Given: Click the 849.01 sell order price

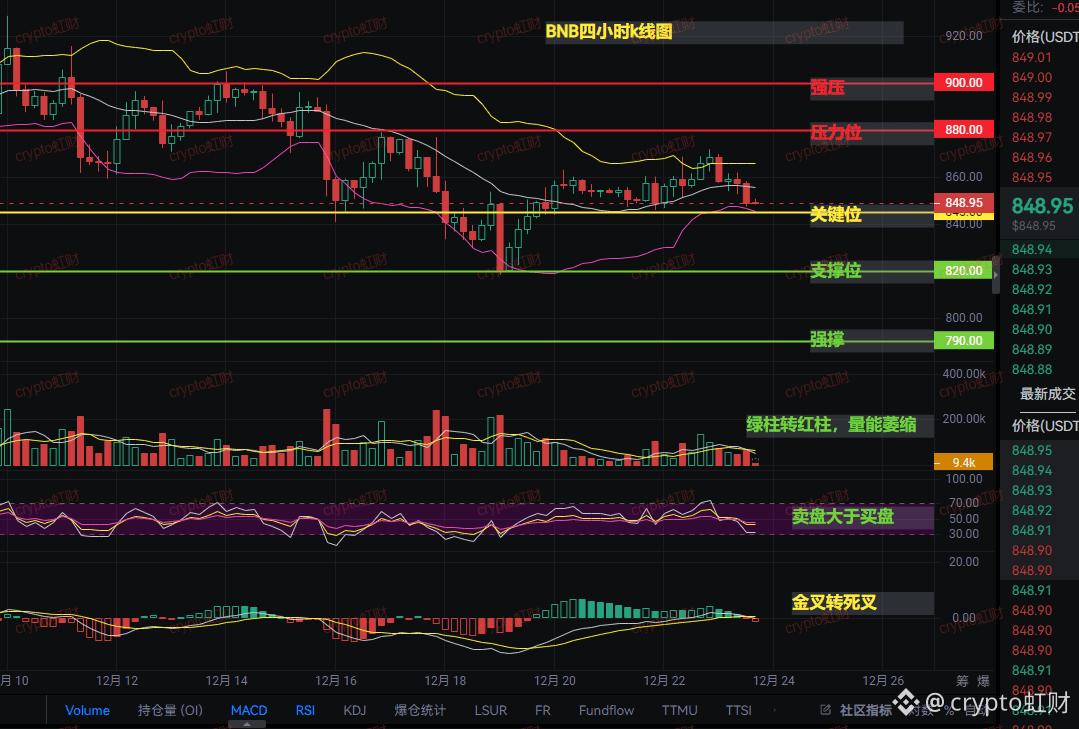Looking at the screenshot, I should coord(1032,57).
